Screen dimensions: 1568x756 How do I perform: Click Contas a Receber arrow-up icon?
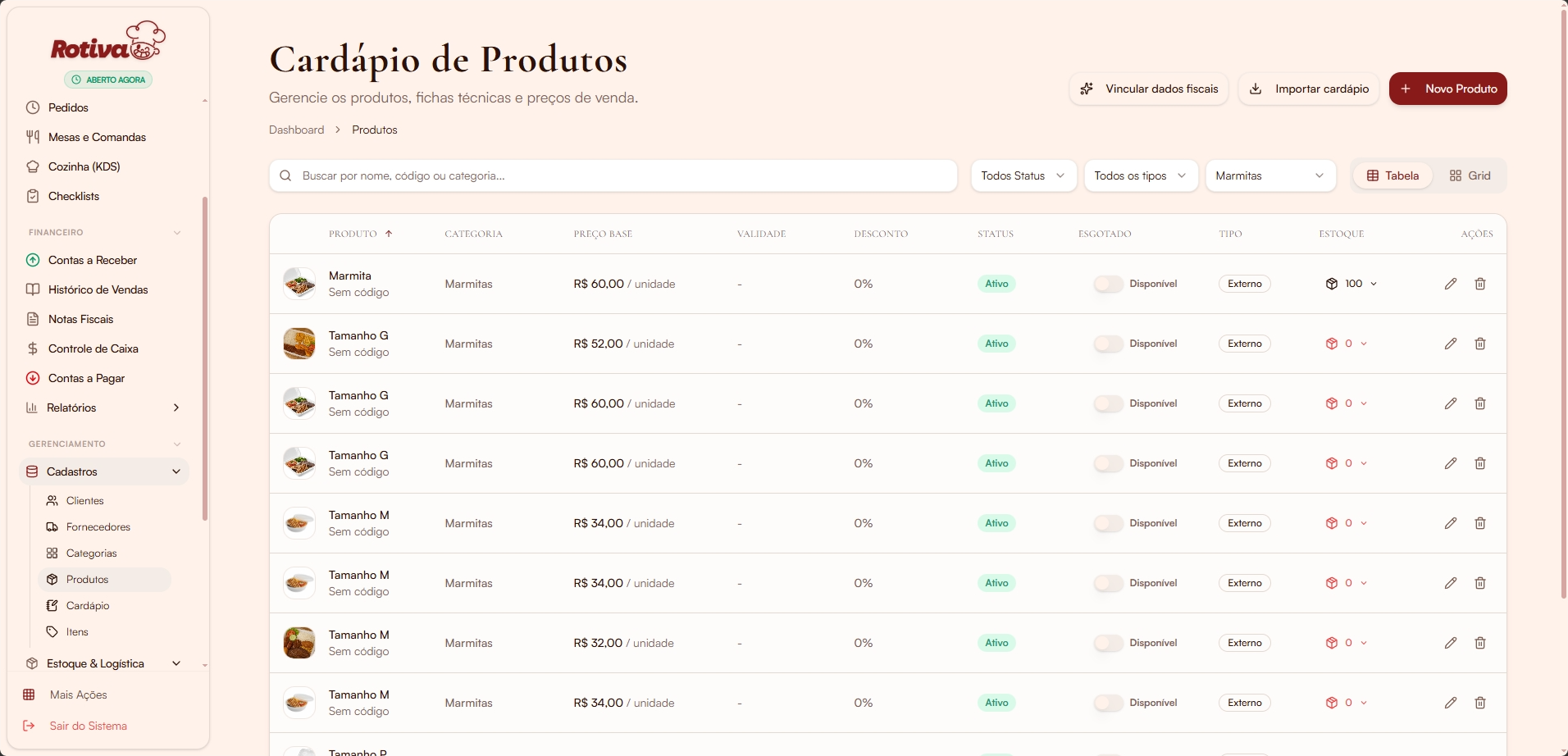[x=33, y=260]
